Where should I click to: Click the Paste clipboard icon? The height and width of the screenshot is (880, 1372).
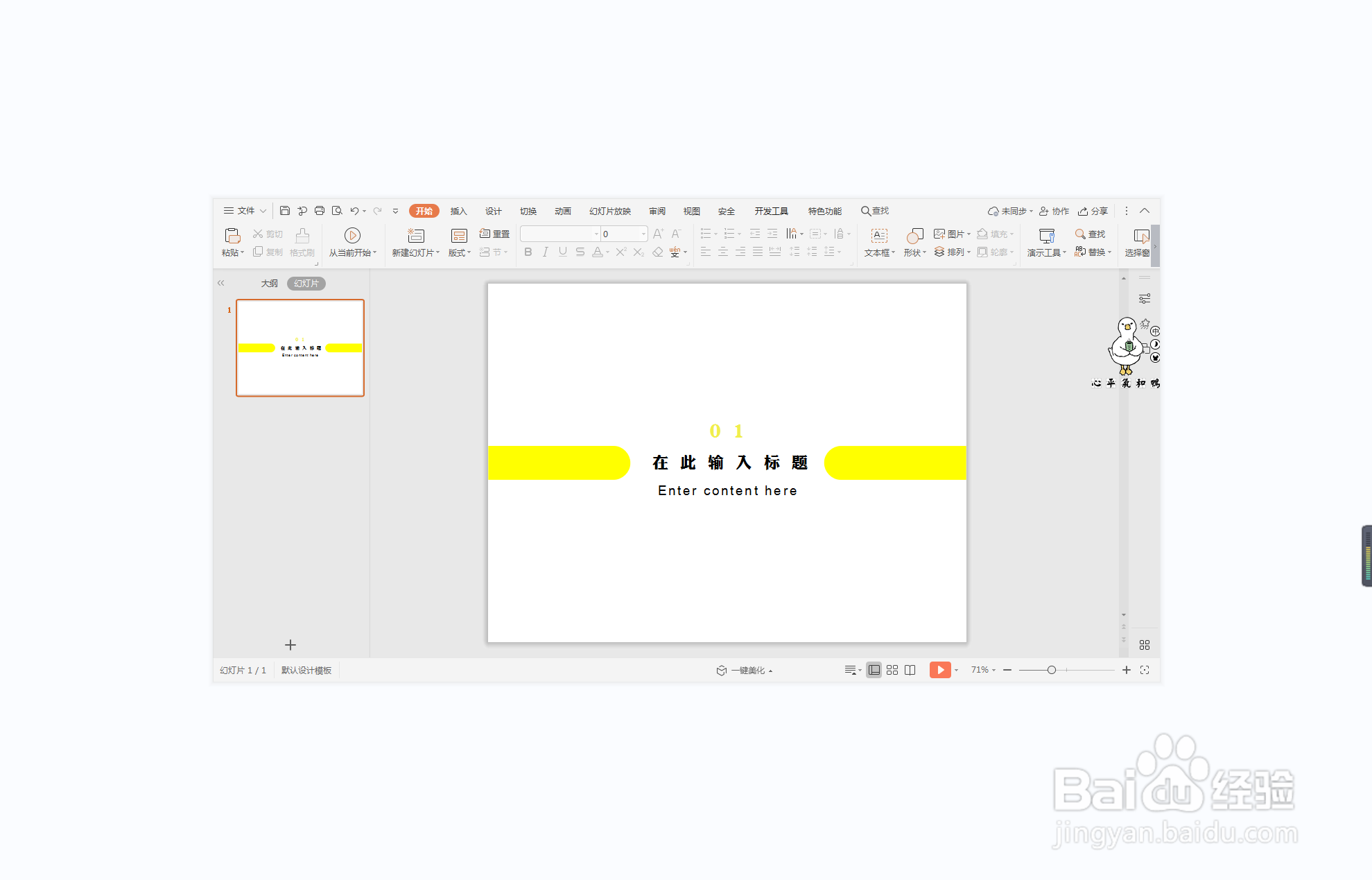pos(232,236)
